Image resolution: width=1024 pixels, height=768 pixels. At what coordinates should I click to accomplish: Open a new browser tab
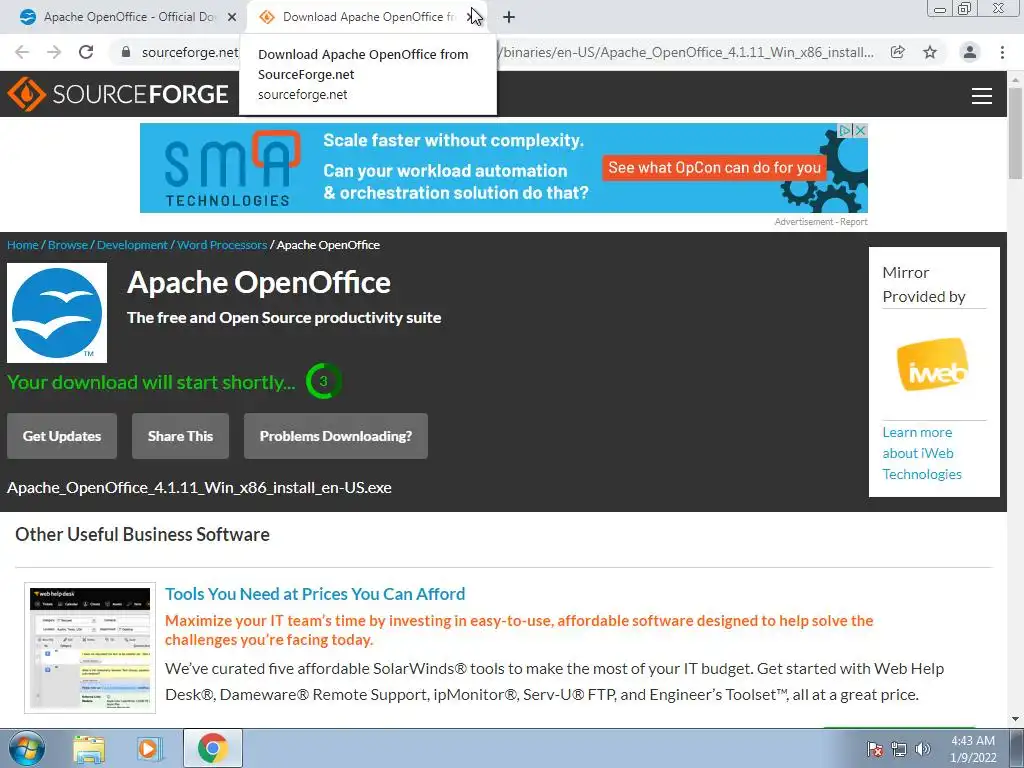pyautogui.click(x=509, y=17)
